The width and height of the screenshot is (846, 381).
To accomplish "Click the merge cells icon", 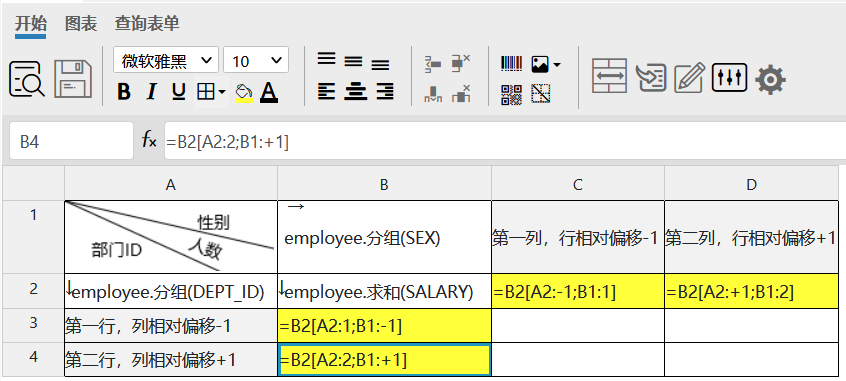I will tap(610, 76).
